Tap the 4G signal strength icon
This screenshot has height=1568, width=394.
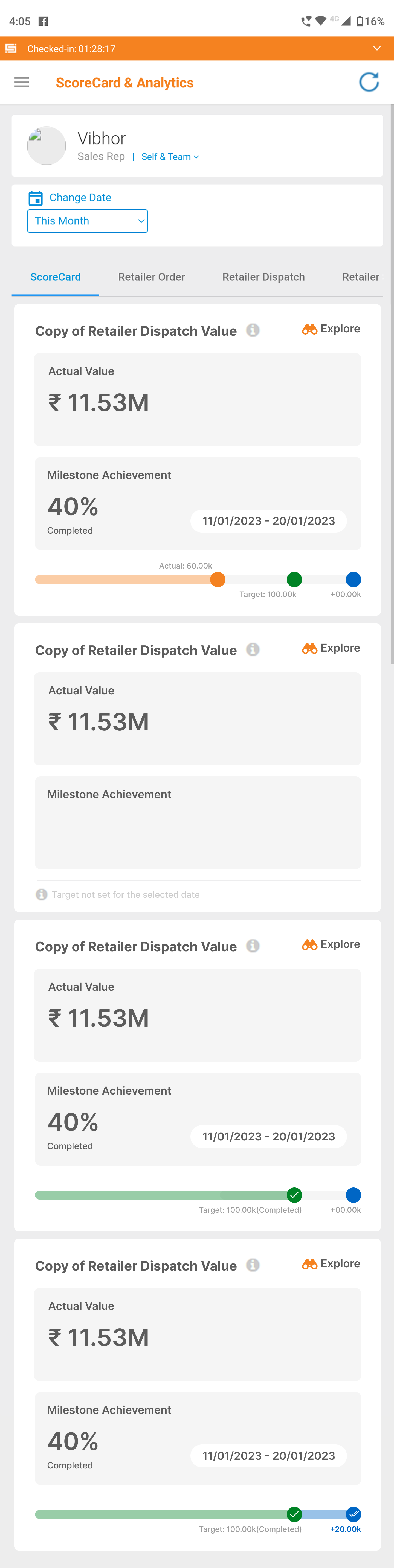pos(345,21)
